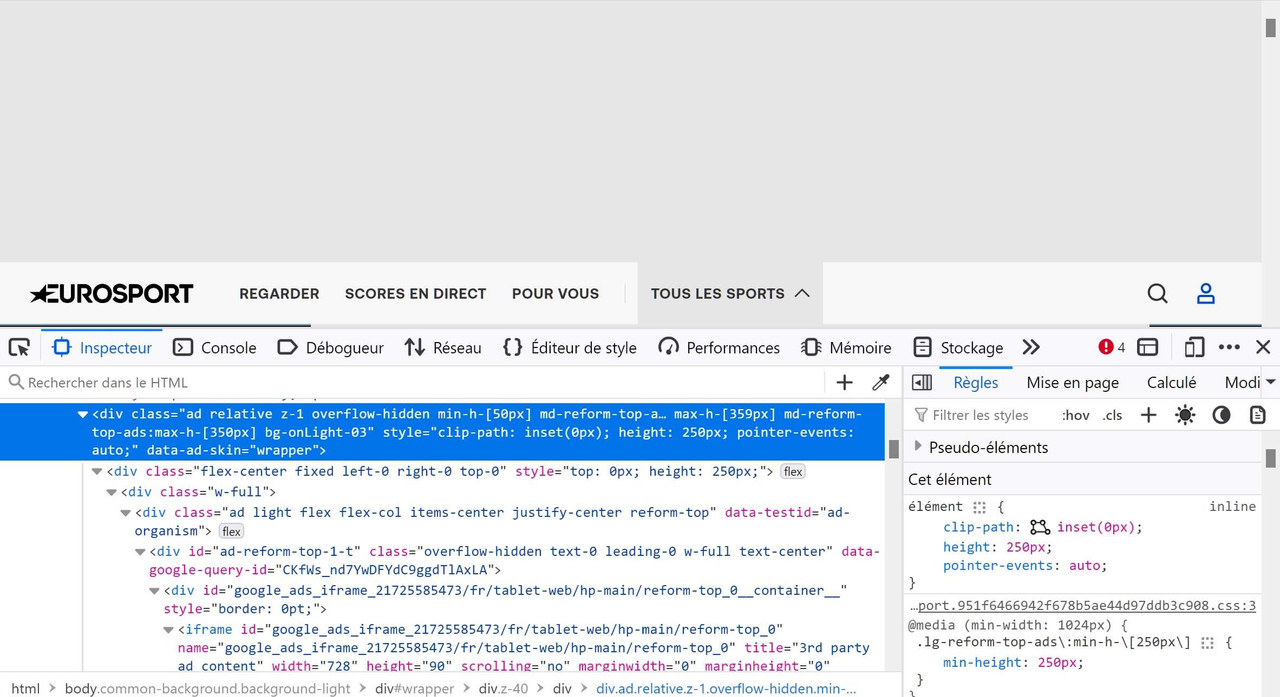1280x697 pixels.
Task: Switch to the Réseau tab
Action: pos(443,347)
